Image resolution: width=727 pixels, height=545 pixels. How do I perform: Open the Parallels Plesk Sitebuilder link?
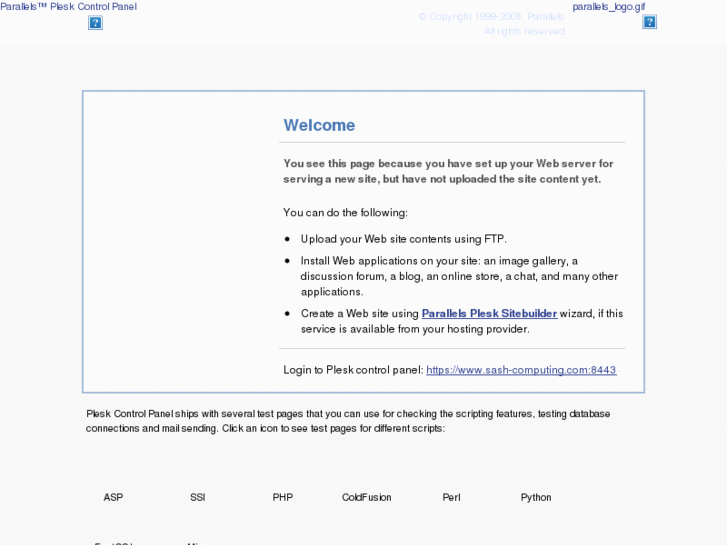tap(489, 313)
